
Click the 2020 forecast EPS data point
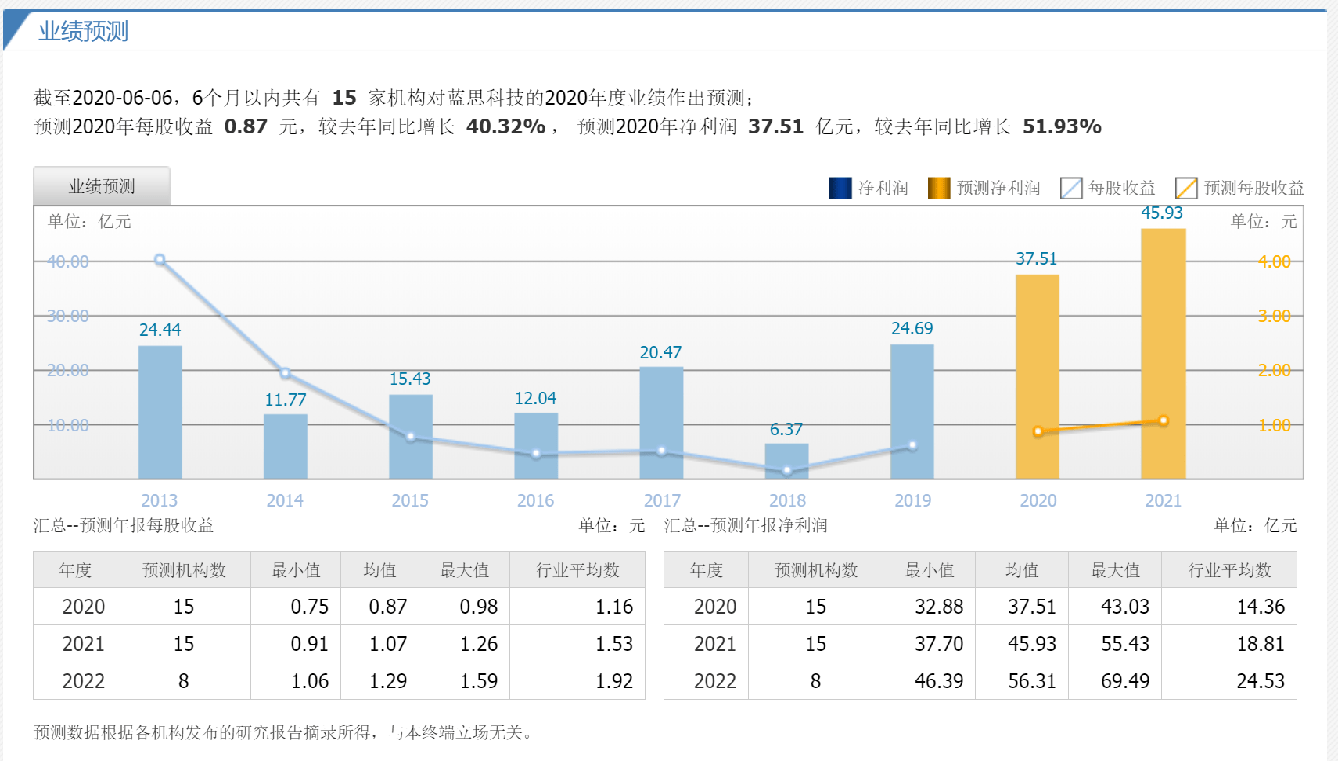coord(1038,431)
